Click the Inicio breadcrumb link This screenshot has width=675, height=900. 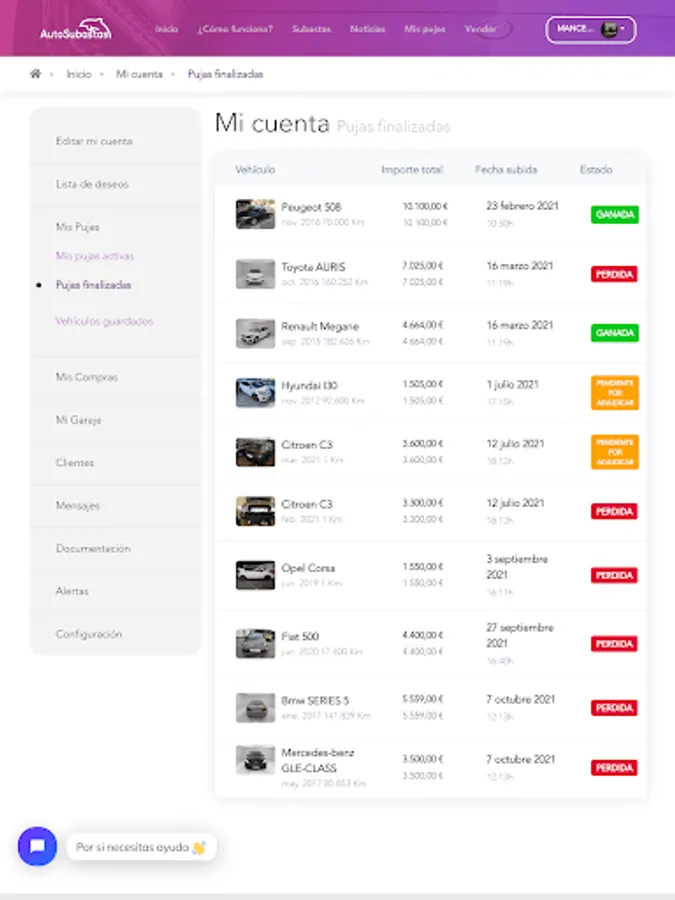[79, 74]
